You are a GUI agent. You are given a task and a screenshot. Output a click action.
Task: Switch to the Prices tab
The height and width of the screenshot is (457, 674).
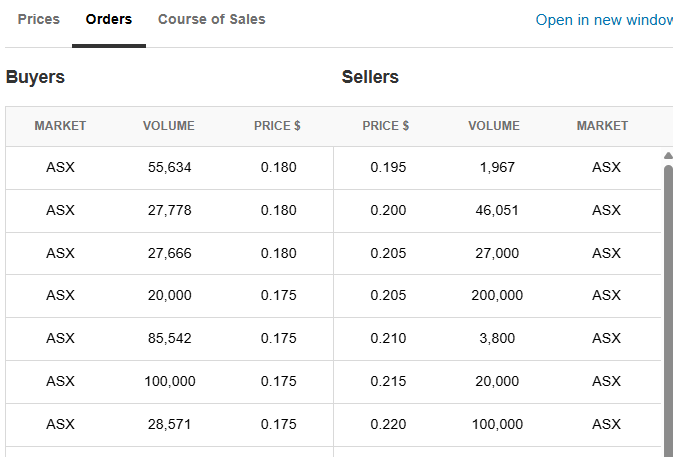tap(39, 19)
